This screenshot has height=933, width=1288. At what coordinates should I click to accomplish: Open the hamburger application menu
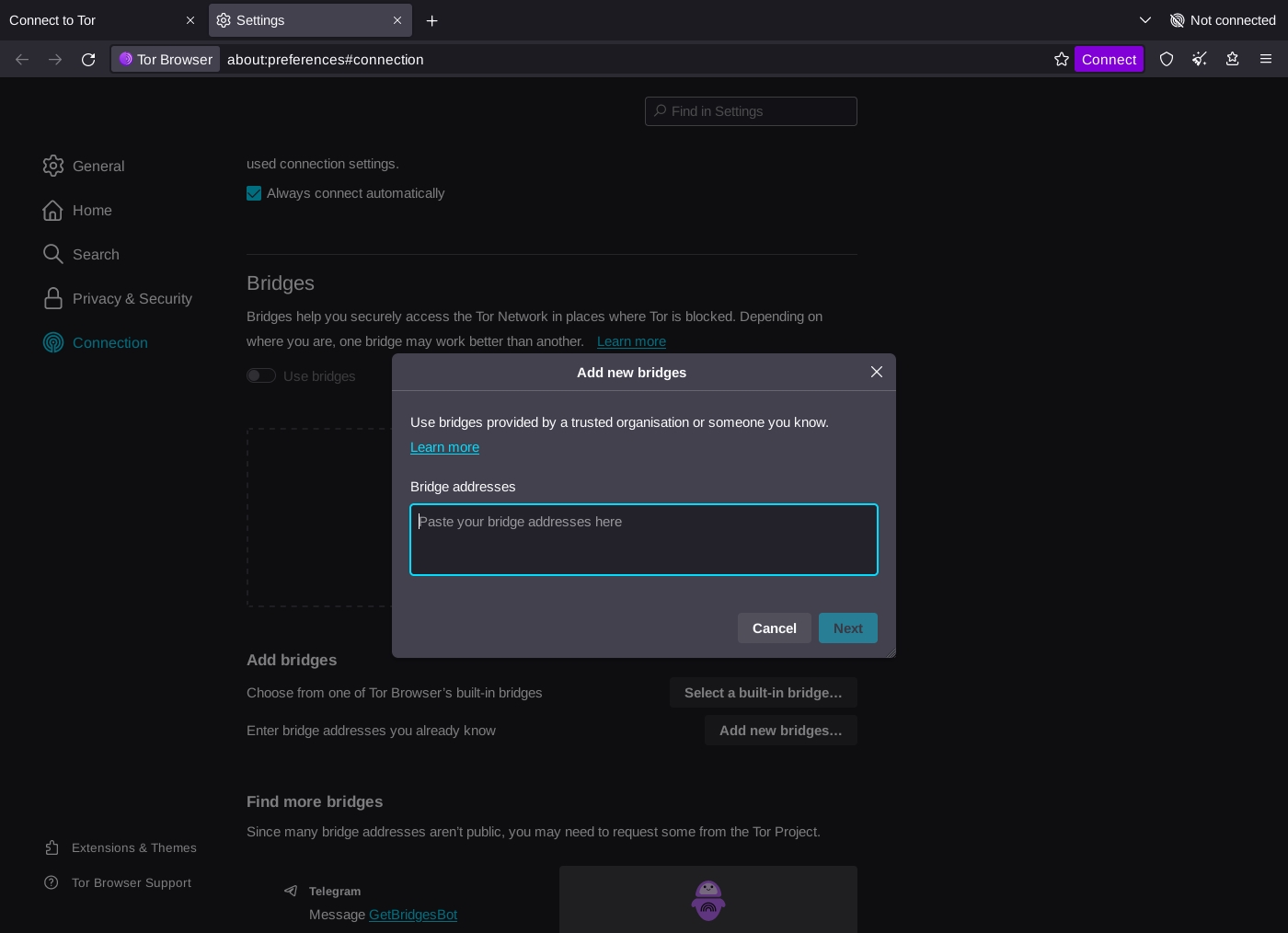pyautogui.click(x=1266, y=59)
